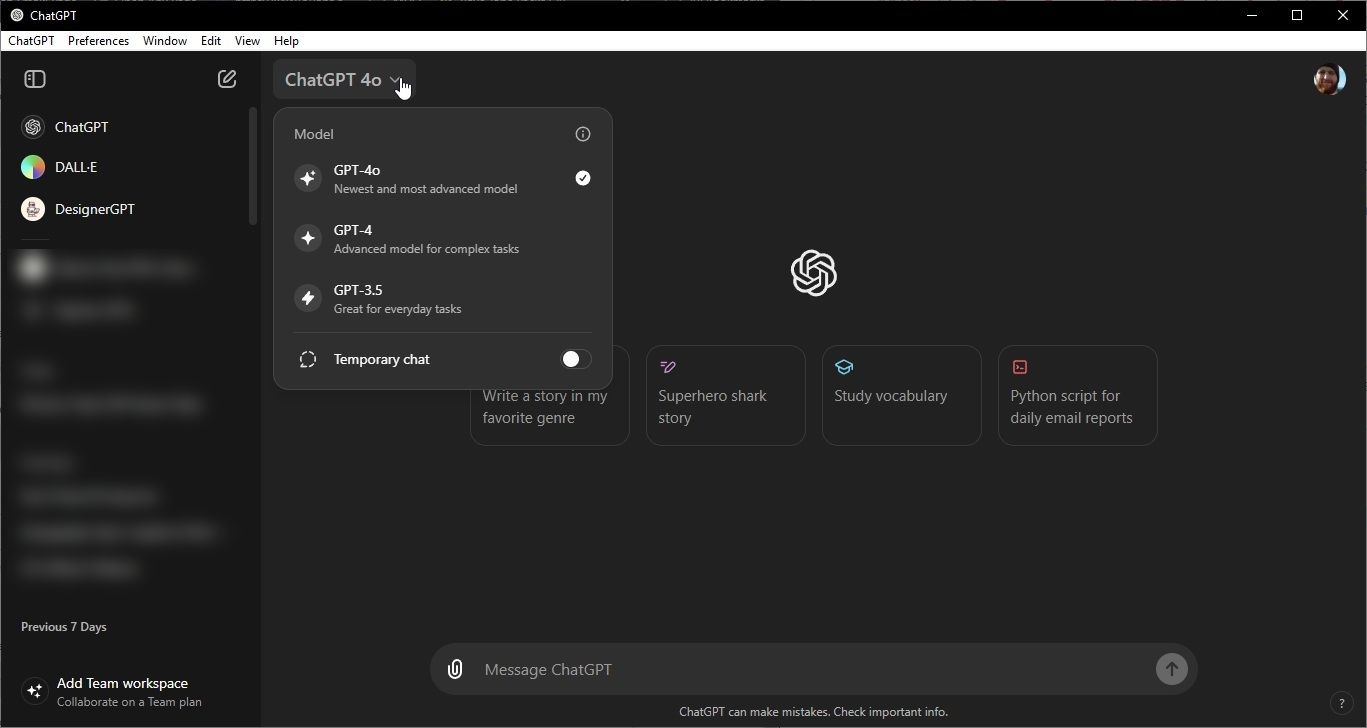1367x728 pixels.
Task: Click 'ChatGPT can make mistakes' disclaimer text
Action: click(x=813, y=712)
